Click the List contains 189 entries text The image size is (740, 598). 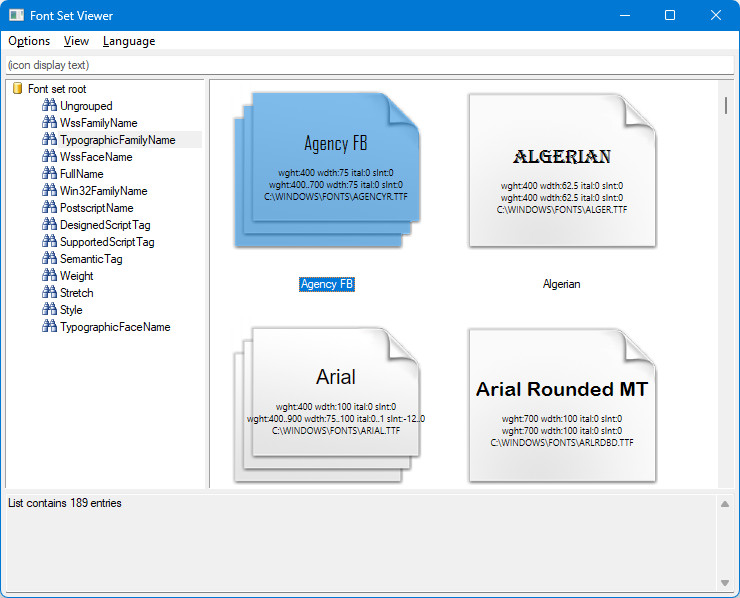click(x=65, y=503)
